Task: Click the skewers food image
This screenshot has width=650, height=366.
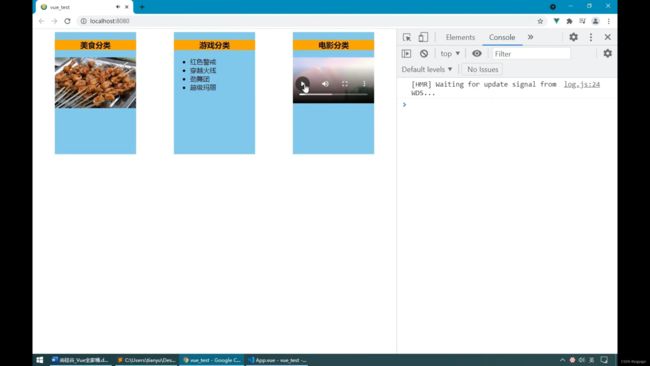Action: click(95, 82)
